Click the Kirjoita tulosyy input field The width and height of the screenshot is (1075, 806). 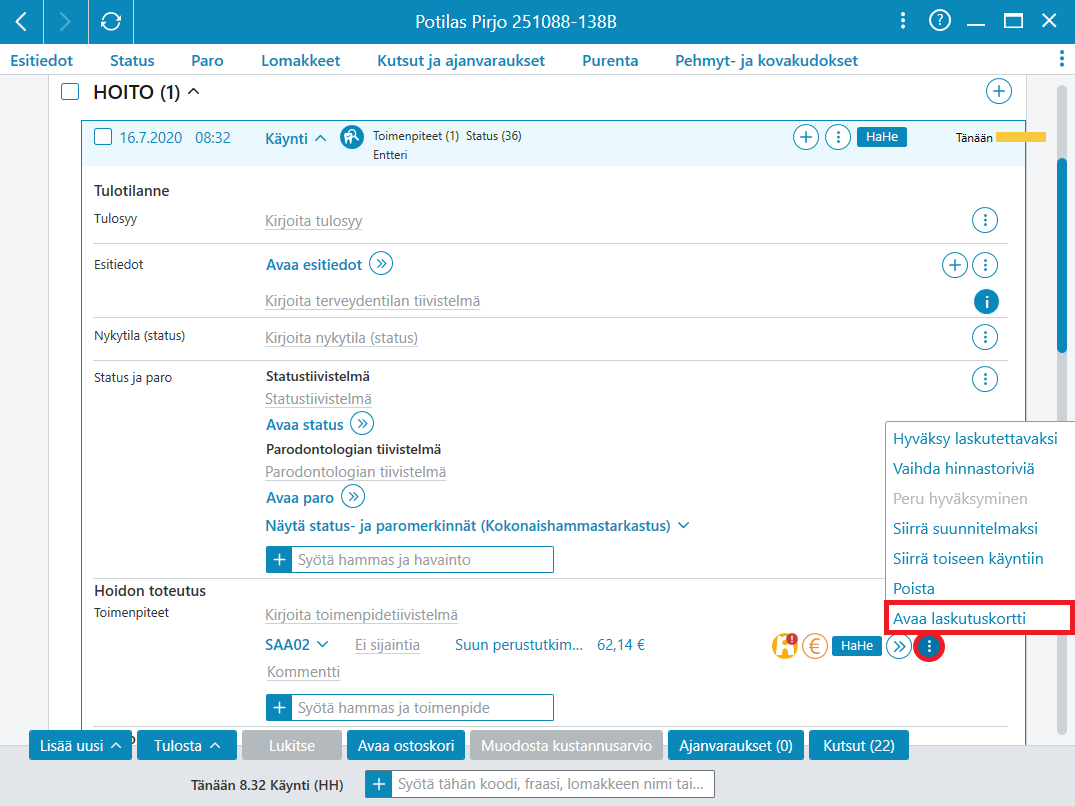coord(313,221)
